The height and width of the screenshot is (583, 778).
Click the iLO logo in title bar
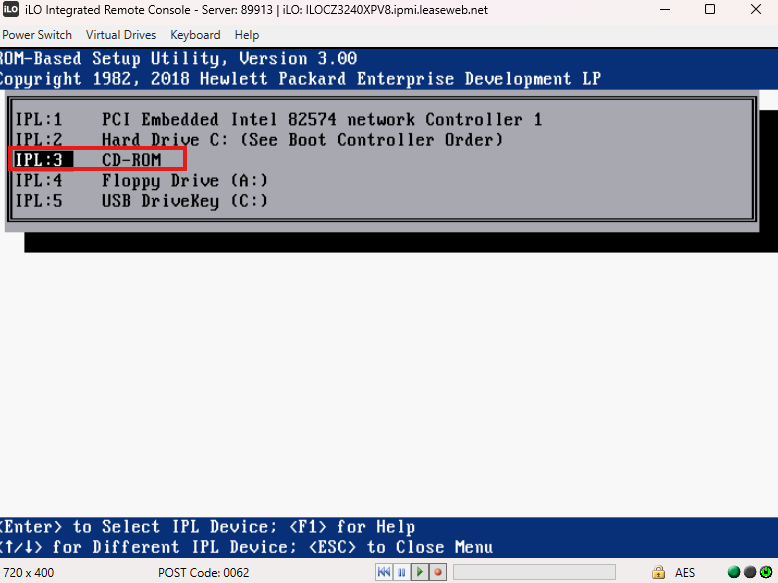pyautogui.click(x=10, y=9)
